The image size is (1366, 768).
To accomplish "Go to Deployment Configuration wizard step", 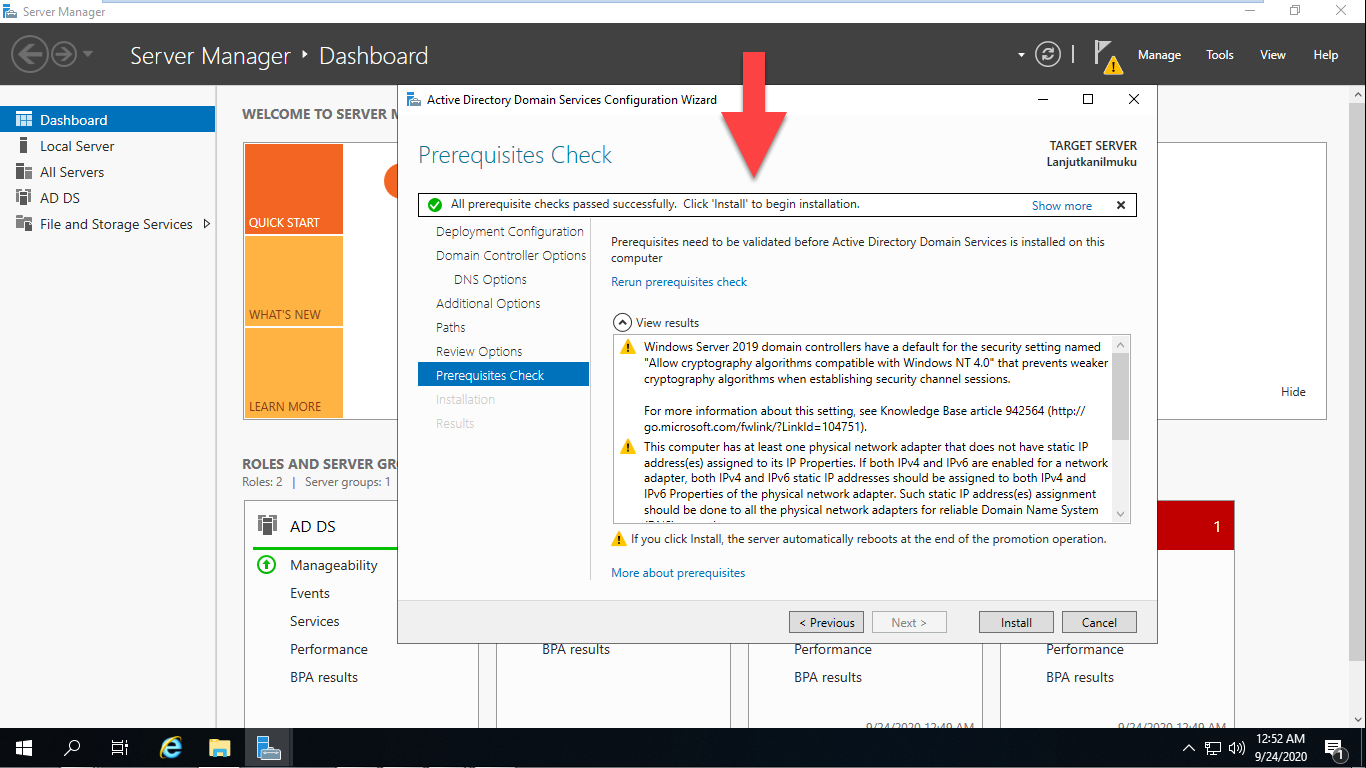I will [510, 231].
